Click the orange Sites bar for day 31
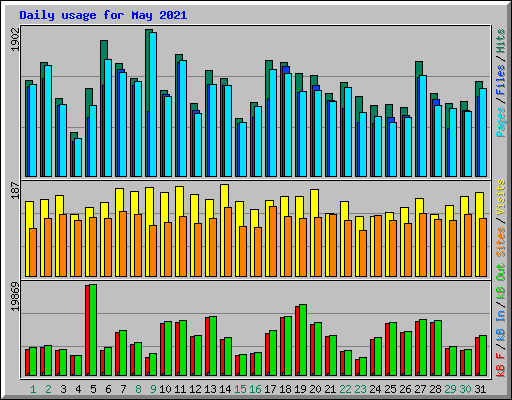 pos(483,248)
